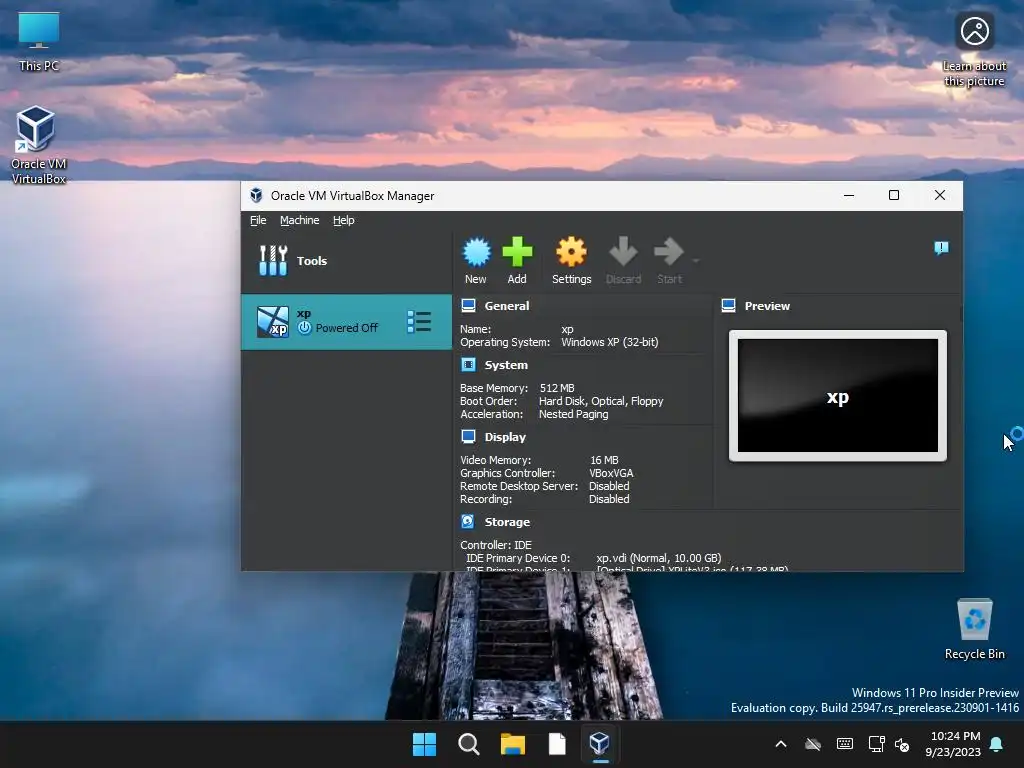Open the Settings gear in VirtualBox toolbar
Image resolution: width=1024 pixels, height=768 pixels.
[571, 252]
